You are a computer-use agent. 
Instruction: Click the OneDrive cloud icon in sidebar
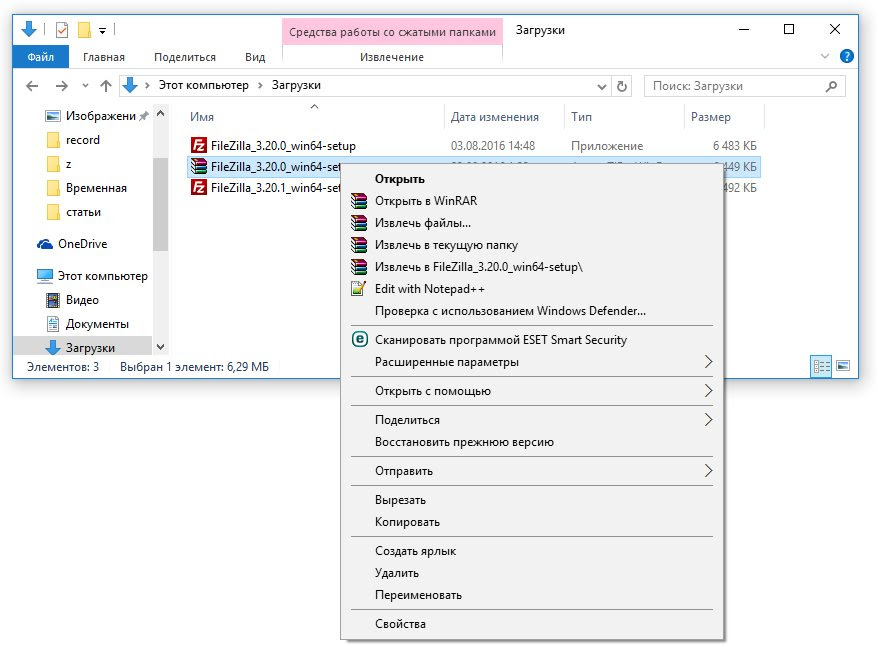pyautogui.click(x=45, y=244)
